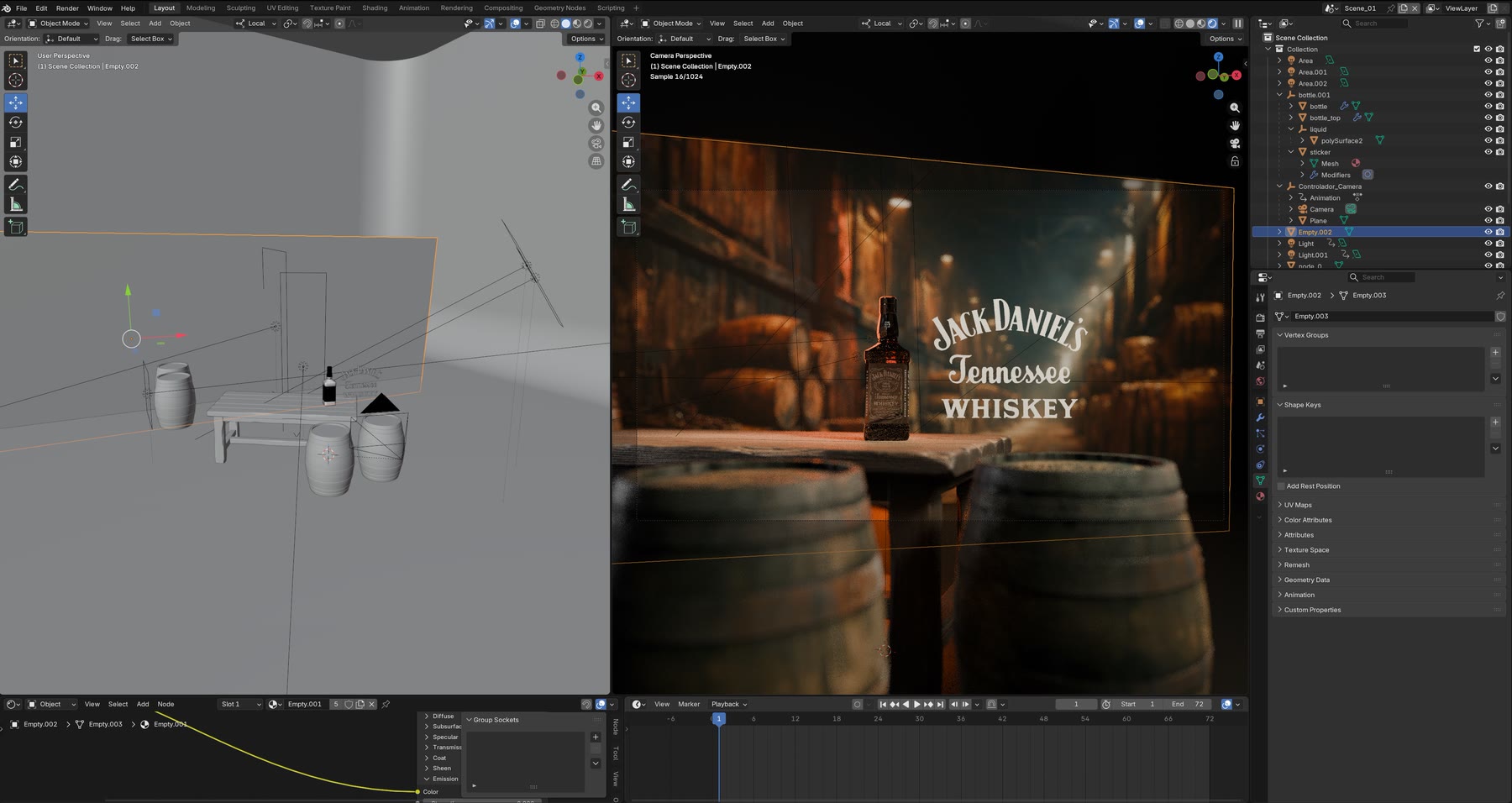
Task: Open the Render properties tab
Action: tap(1260, 318)
